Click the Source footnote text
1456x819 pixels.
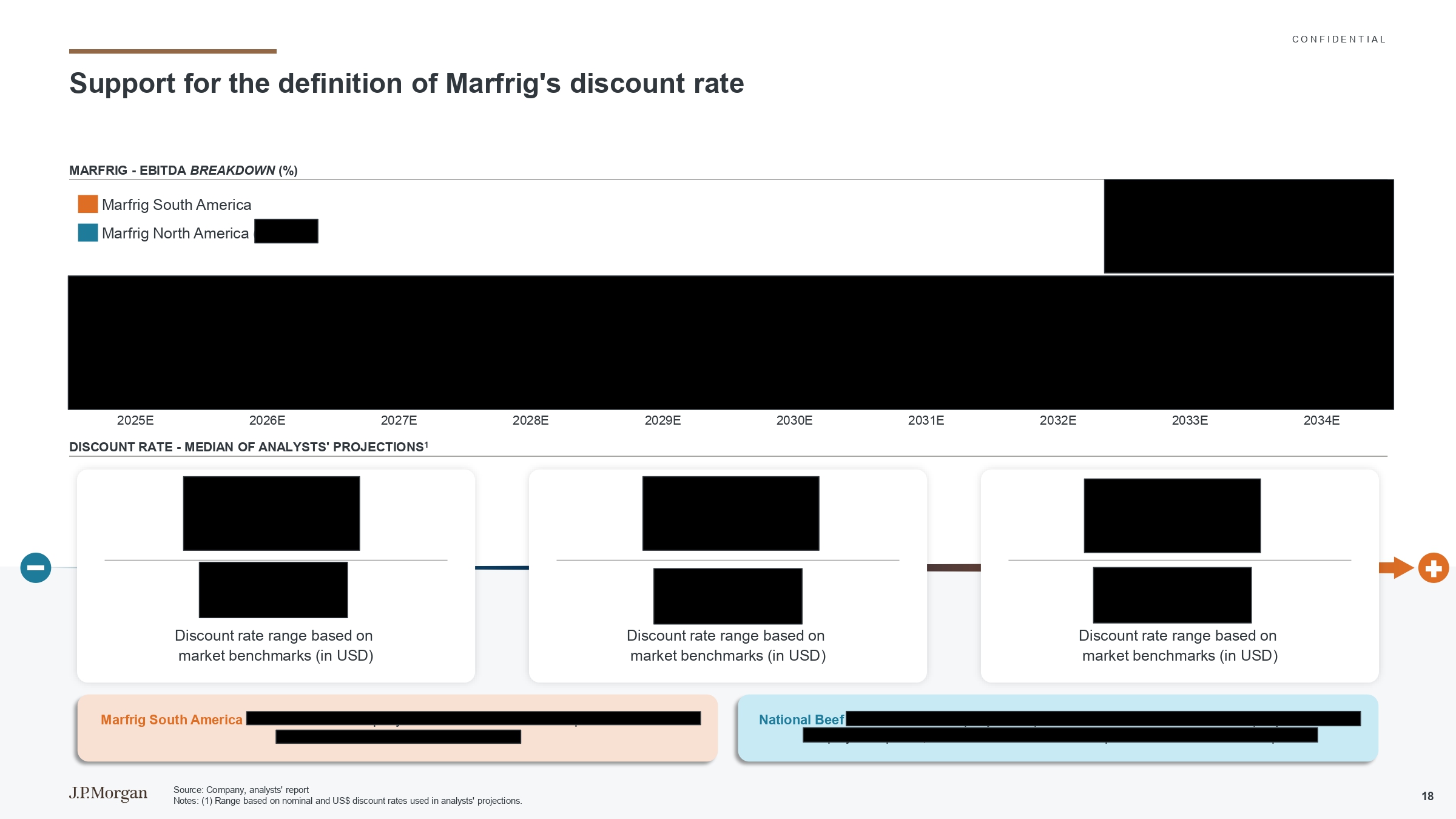[241, 790]
